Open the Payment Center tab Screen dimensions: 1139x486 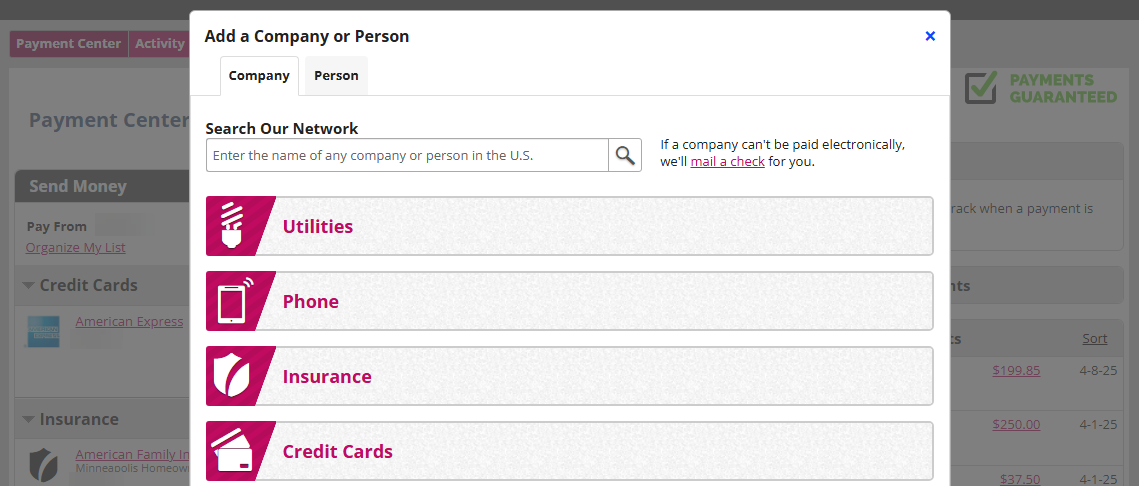68,44
